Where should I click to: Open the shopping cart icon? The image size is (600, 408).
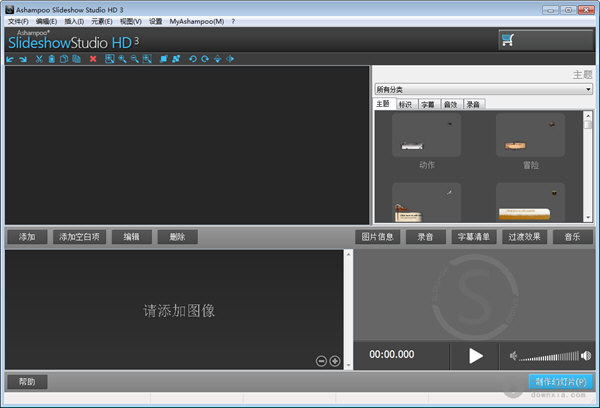pyautogui.click(x=508, y=40)
